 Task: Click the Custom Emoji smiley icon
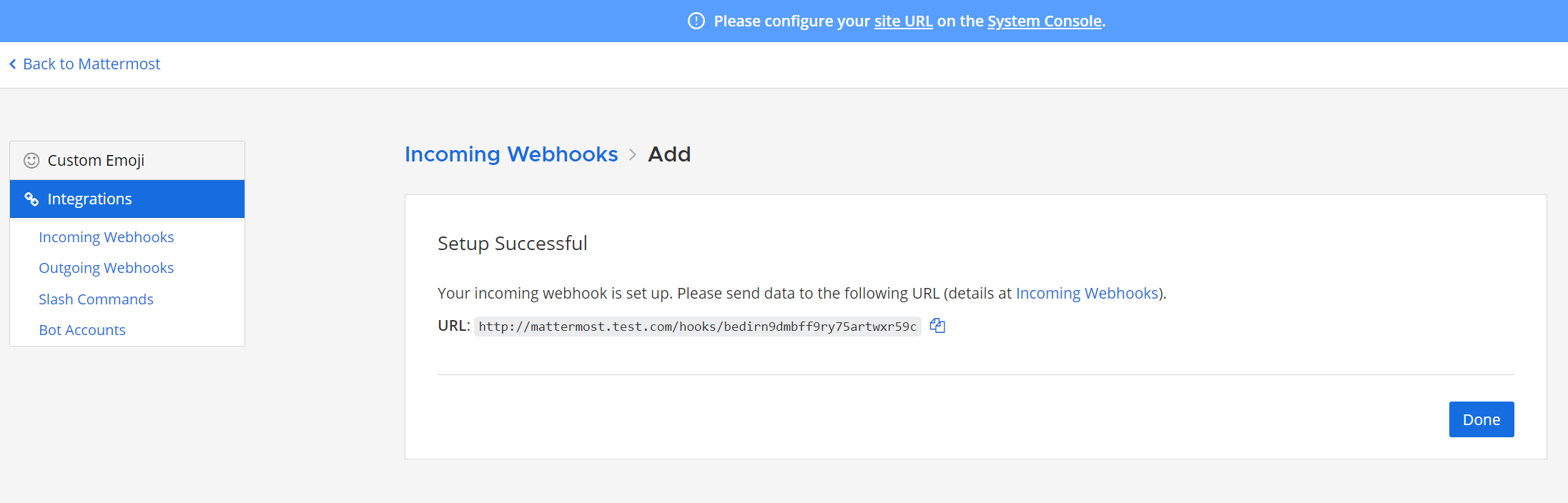(x=31, y=160)
